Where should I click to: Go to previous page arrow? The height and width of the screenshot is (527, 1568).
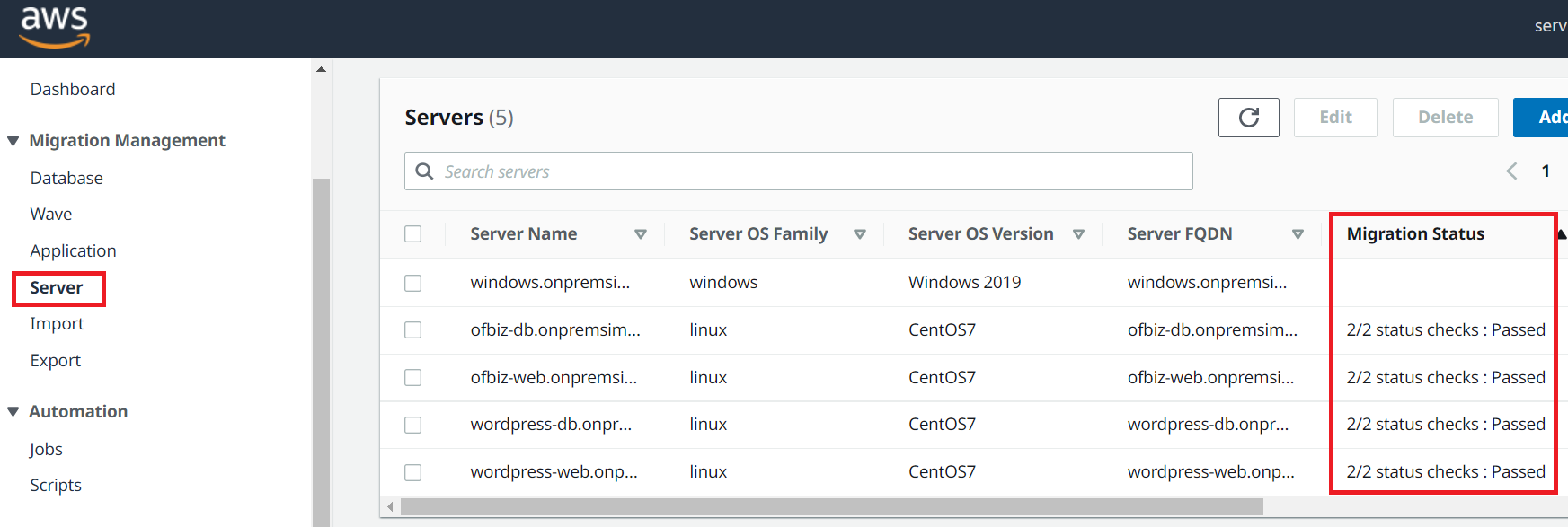click(1511, 171)
